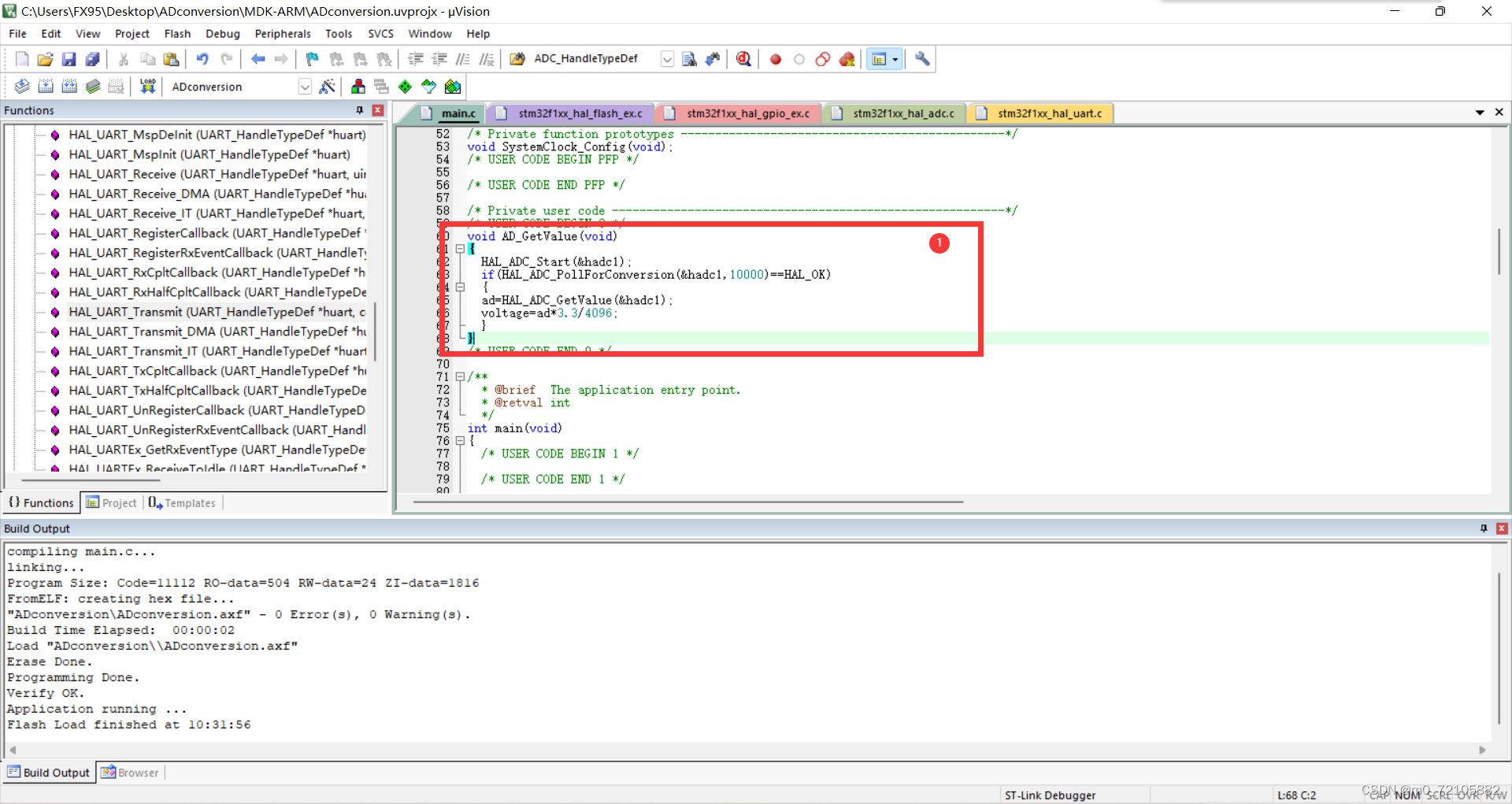Screen dimensions: 1512x804
Task: Show the Browser pane below Build Output
Action: point(130,772)
